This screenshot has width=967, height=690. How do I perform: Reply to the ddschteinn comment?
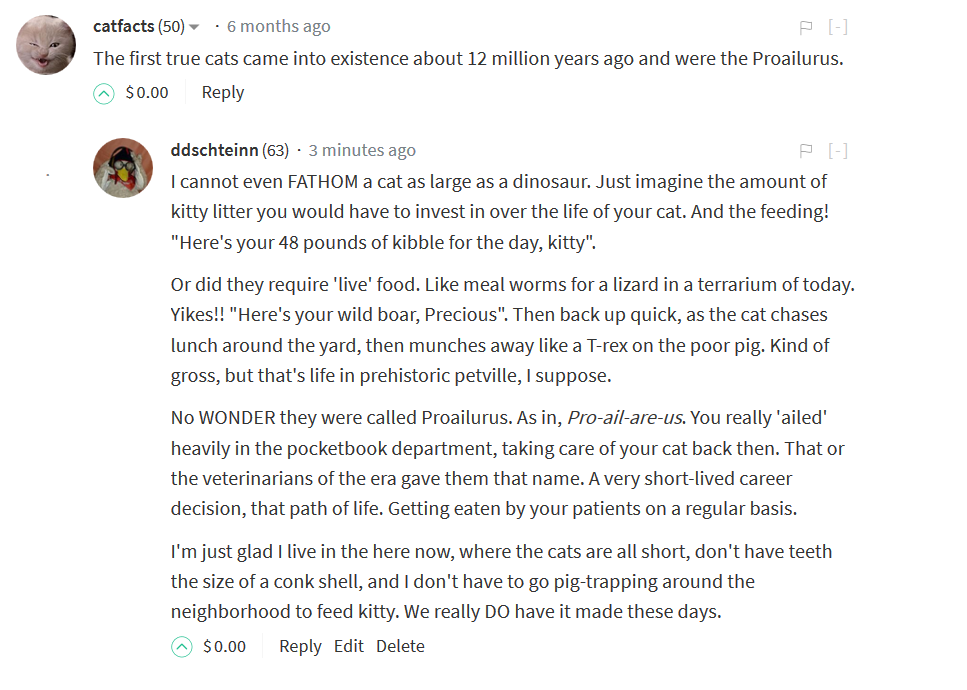(300, 646)
